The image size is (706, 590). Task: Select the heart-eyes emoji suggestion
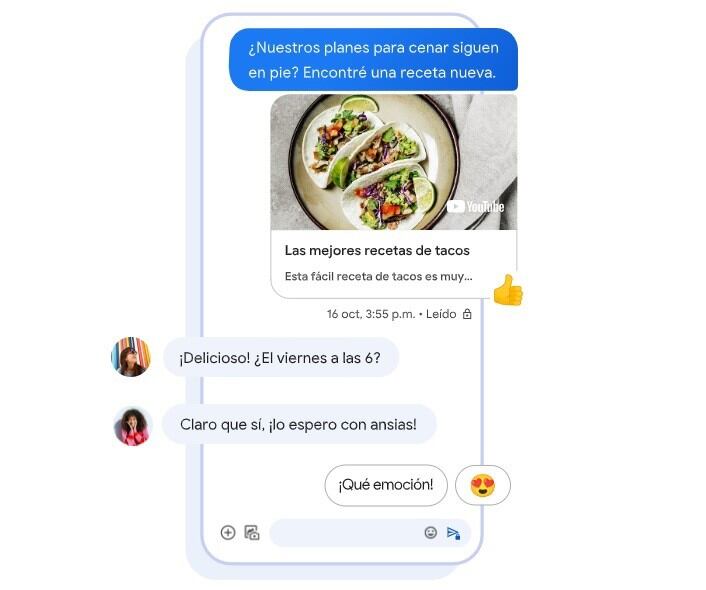coord(483,486)
